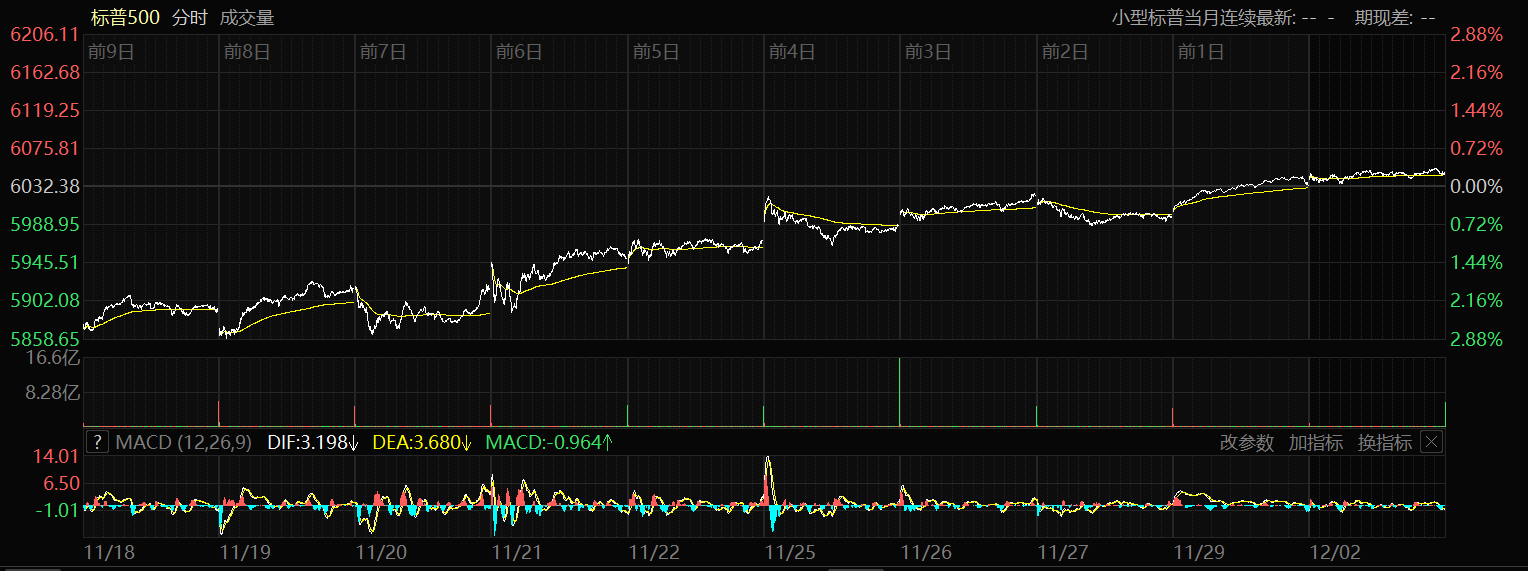1528x571 pixels.
Task: Click the 5858.65 price axis label
Action: (x=45, y=338)
